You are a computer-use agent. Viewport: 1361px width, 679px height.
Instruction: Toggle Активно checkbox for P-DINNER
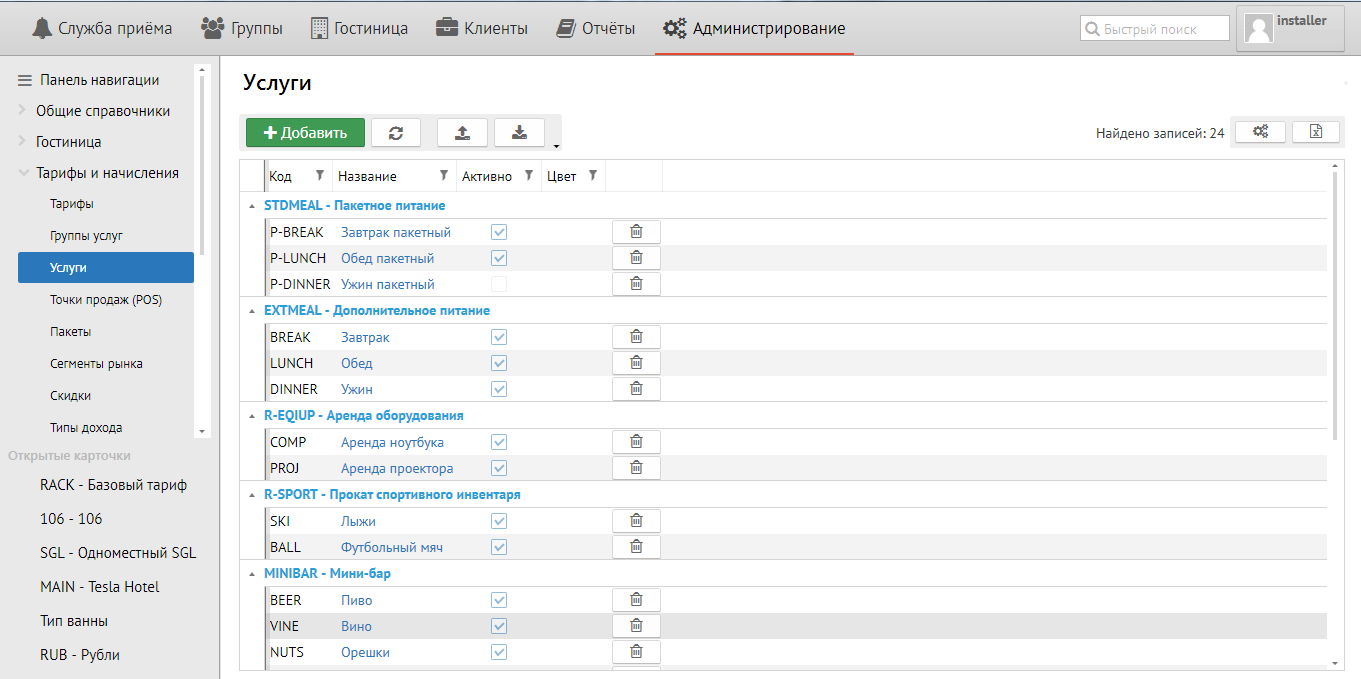(499, 284)
